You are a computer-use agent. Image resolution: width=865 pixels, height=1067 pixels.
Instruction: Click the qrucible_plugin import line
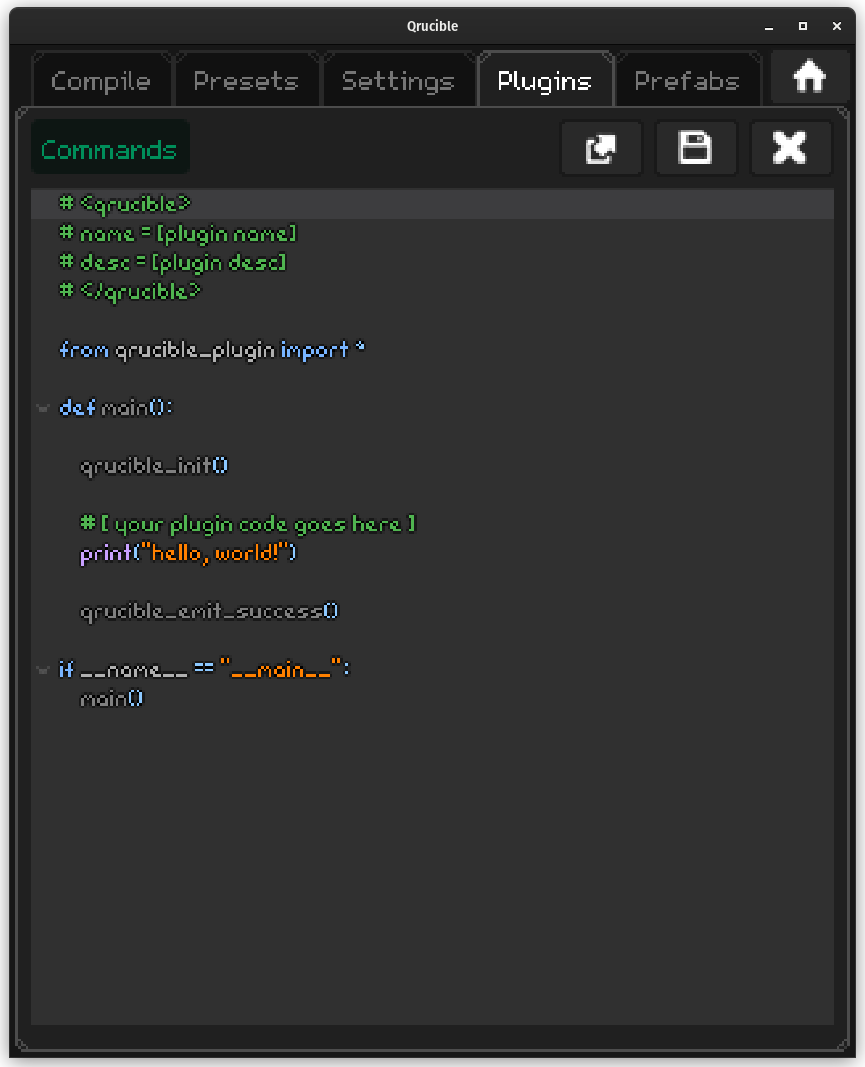[212, 350]
